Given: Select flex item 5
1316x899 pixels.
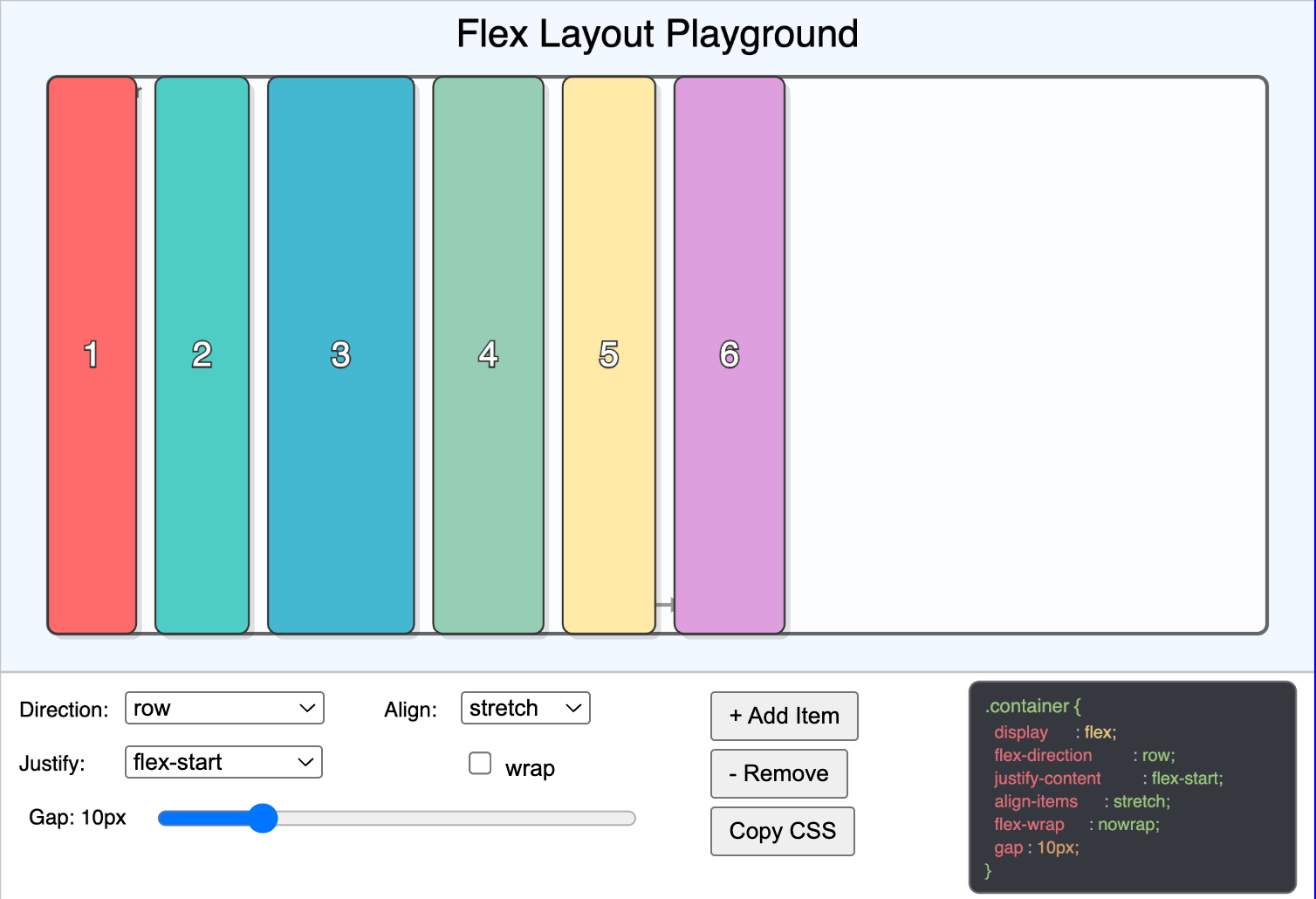Looking at the screenshot, I should pos(608,354).
